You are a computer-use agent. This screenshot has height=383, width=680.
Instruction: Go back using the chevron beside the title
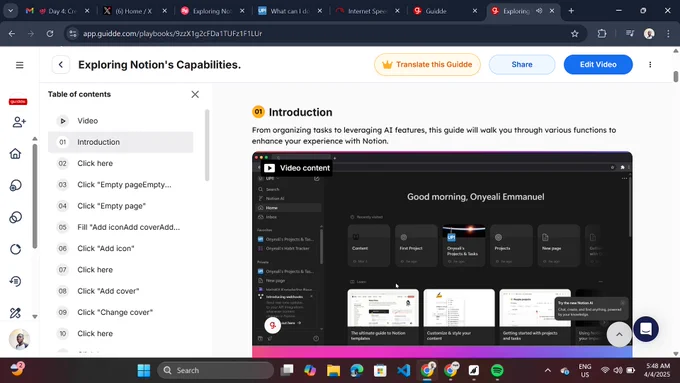point(61,65)
